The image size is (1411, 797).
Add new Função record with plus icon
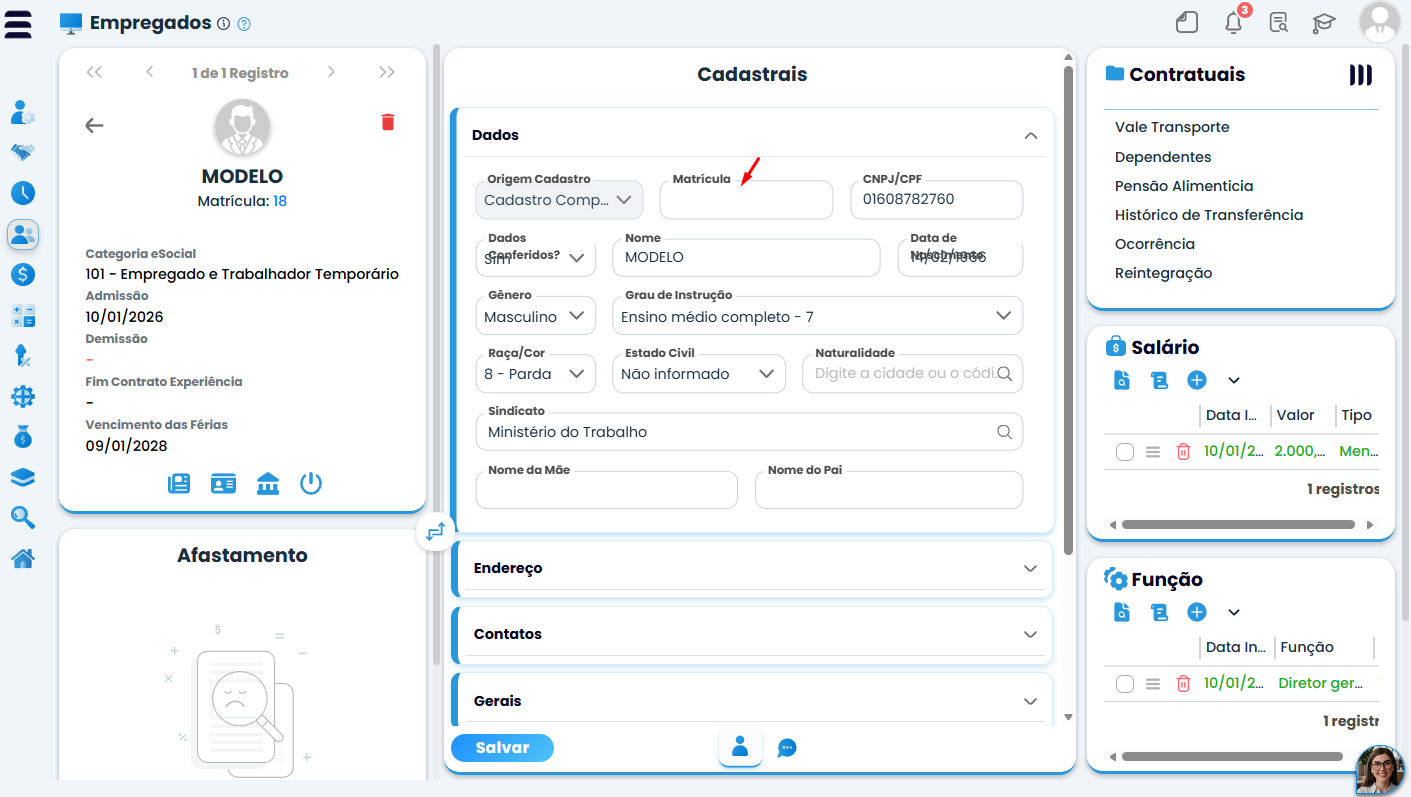(1197, 612)
